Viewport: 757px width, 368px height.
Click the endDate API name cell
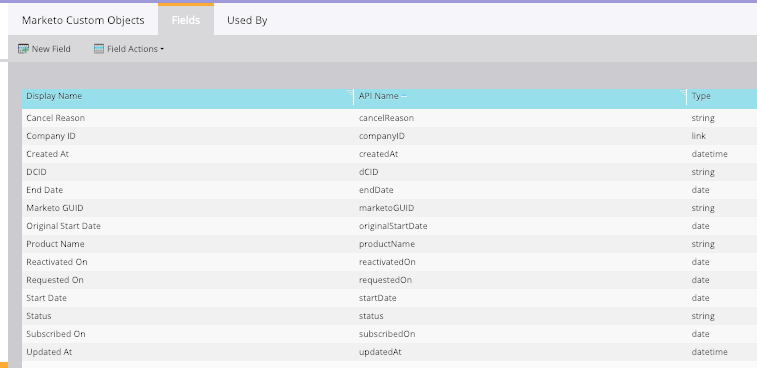pos(376,190)
